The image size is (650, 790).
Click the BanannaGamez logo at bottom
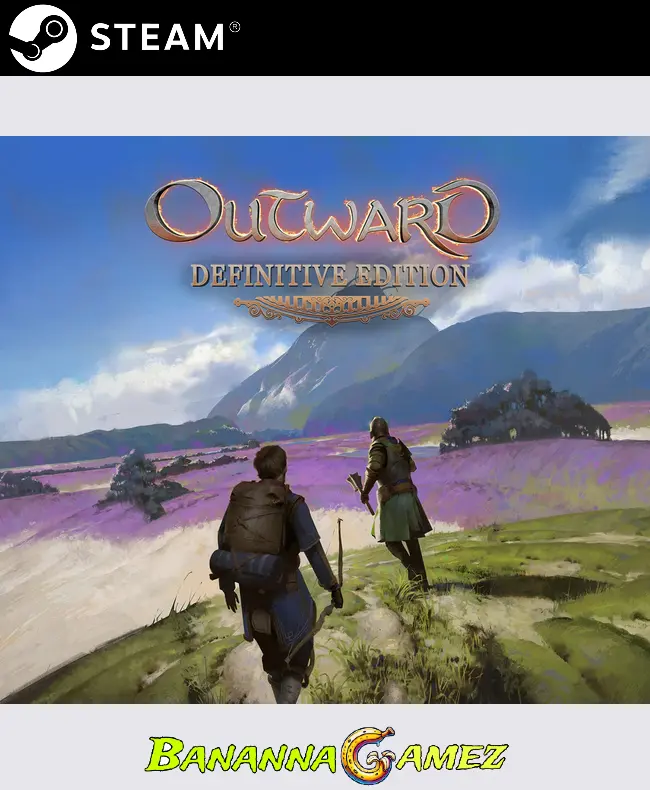325,757
